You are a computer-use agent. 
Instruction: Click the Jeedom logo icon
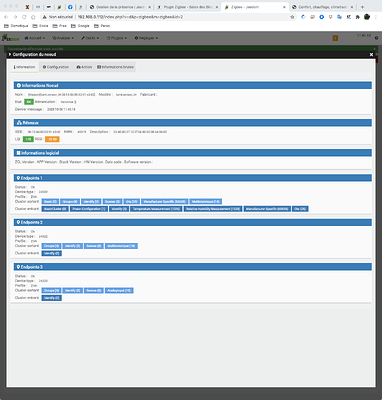[11, 38]
